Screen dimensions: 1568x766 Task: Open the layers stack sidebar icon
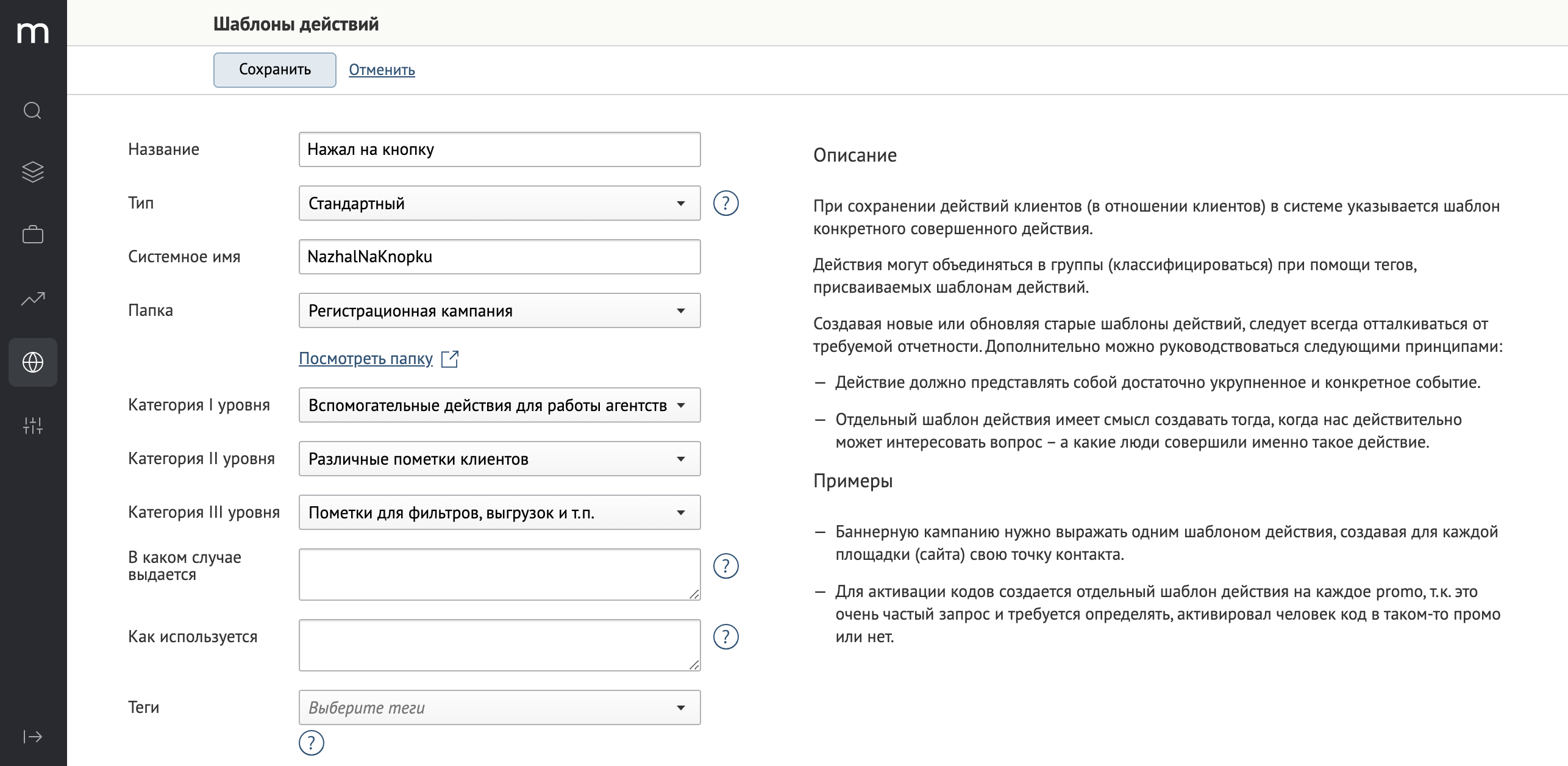point(33,172)
